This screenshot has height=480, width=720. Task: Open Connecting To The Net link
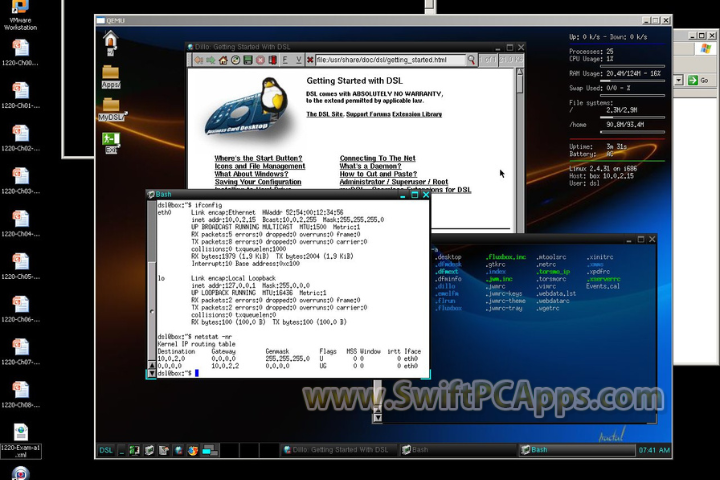pos(377,158)
